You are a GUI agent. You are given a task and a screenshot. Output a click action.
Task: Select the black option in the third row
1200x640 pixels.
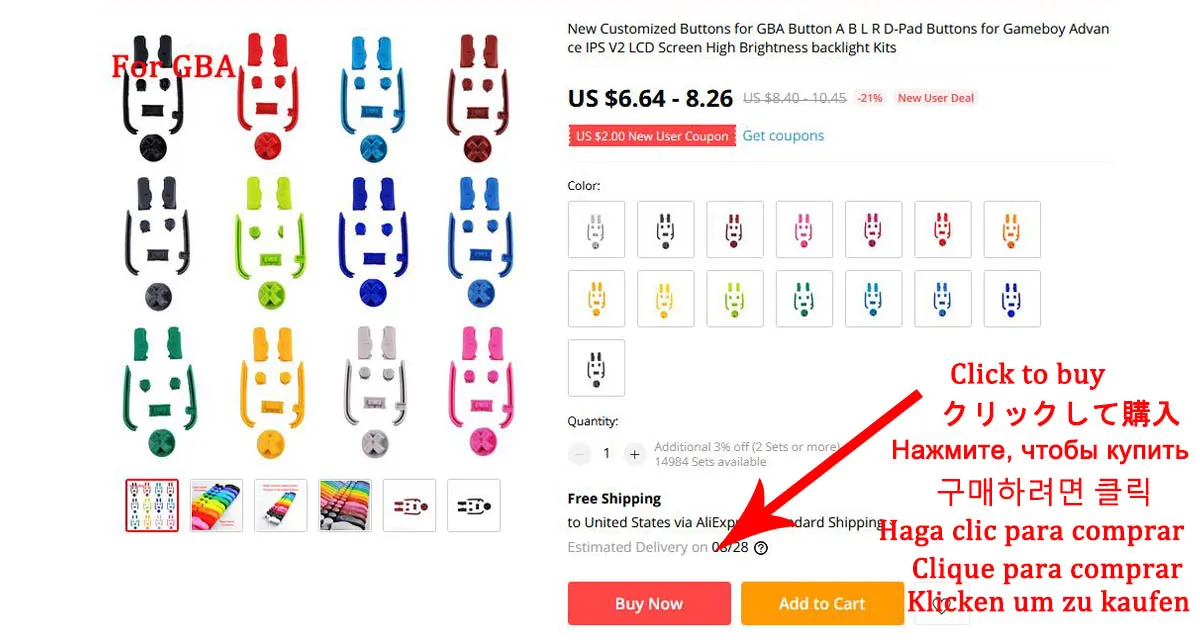[597, 368]
